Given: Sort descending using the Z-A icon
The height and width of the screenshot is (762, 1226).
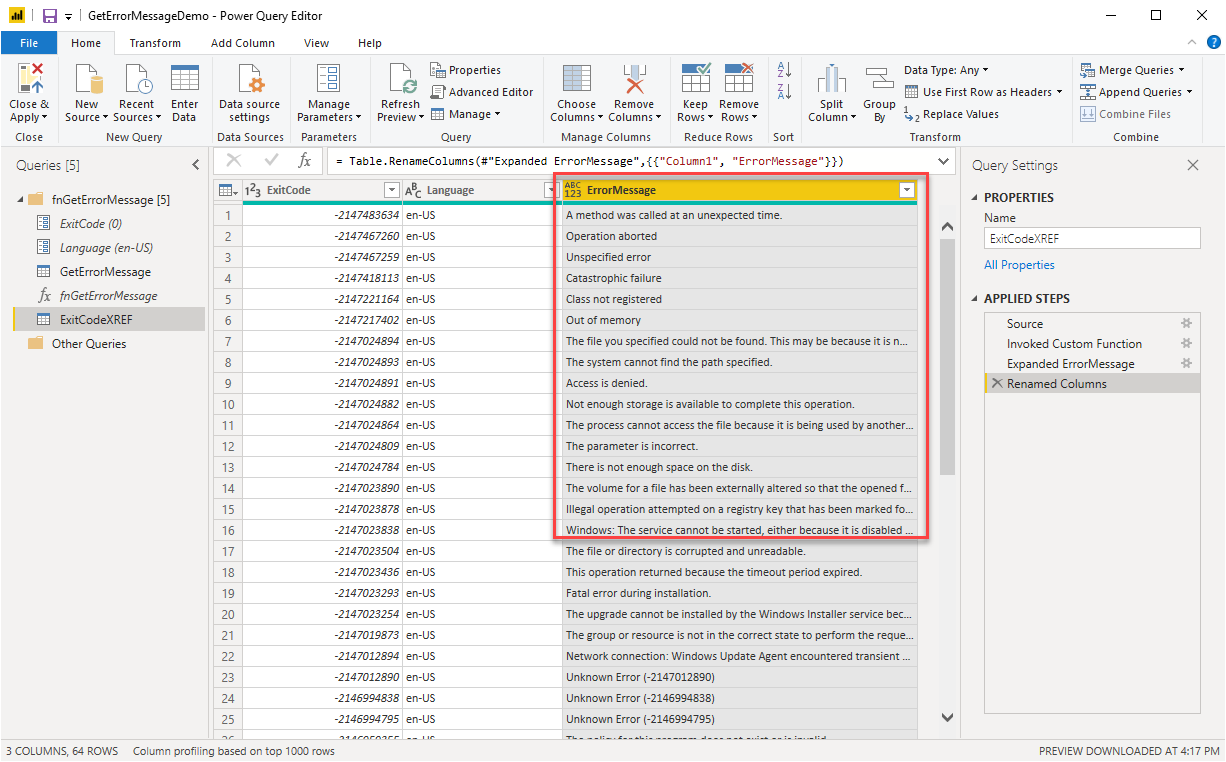Looking at the screenshot, I should 784,92.
